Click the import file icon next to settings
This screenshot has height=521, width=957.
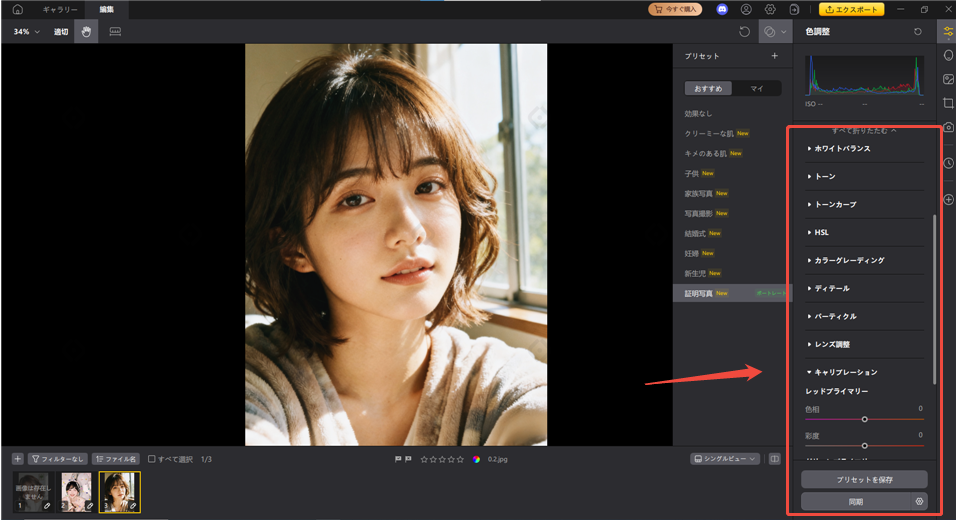pyautogui.click(x=794, y=9)
